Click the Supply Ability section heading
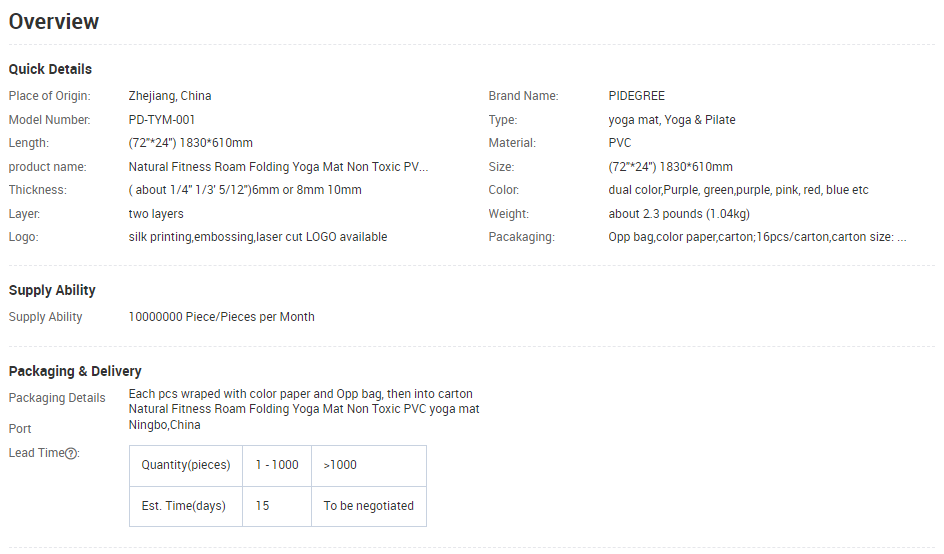 tap(52, 290)
